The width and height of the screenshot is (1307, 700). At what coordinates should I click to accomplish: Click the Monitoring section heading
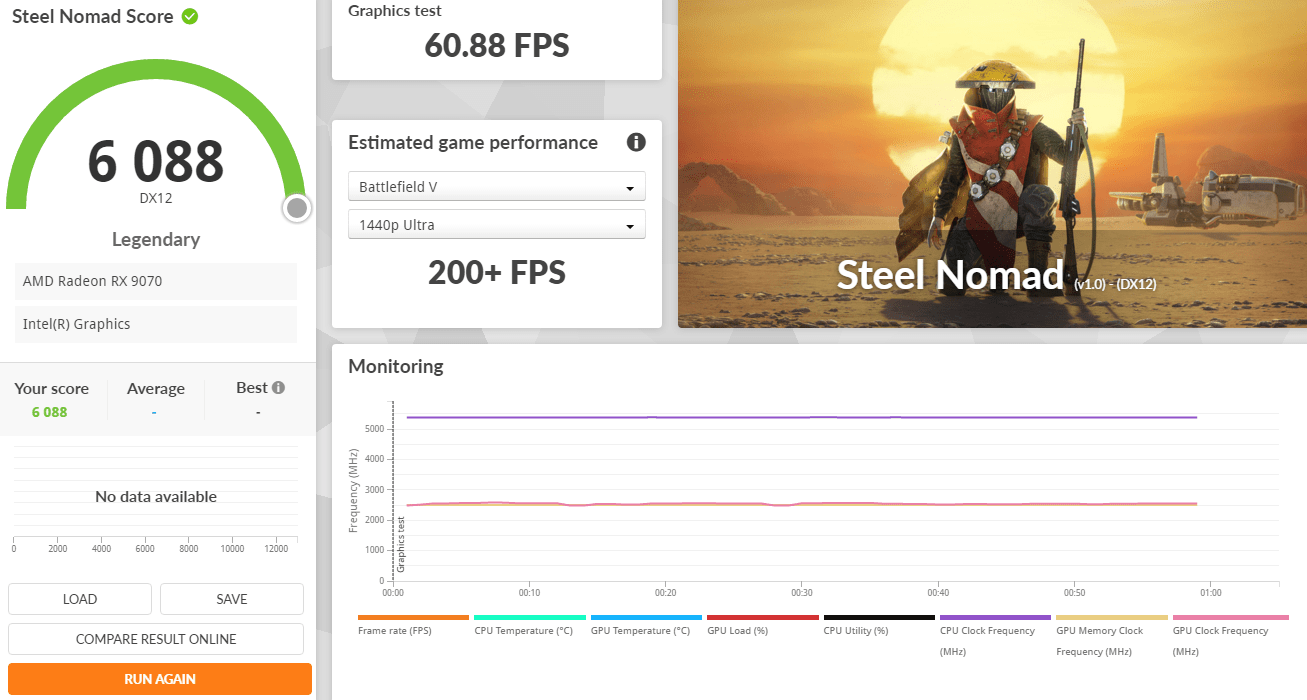coord(396,366)
